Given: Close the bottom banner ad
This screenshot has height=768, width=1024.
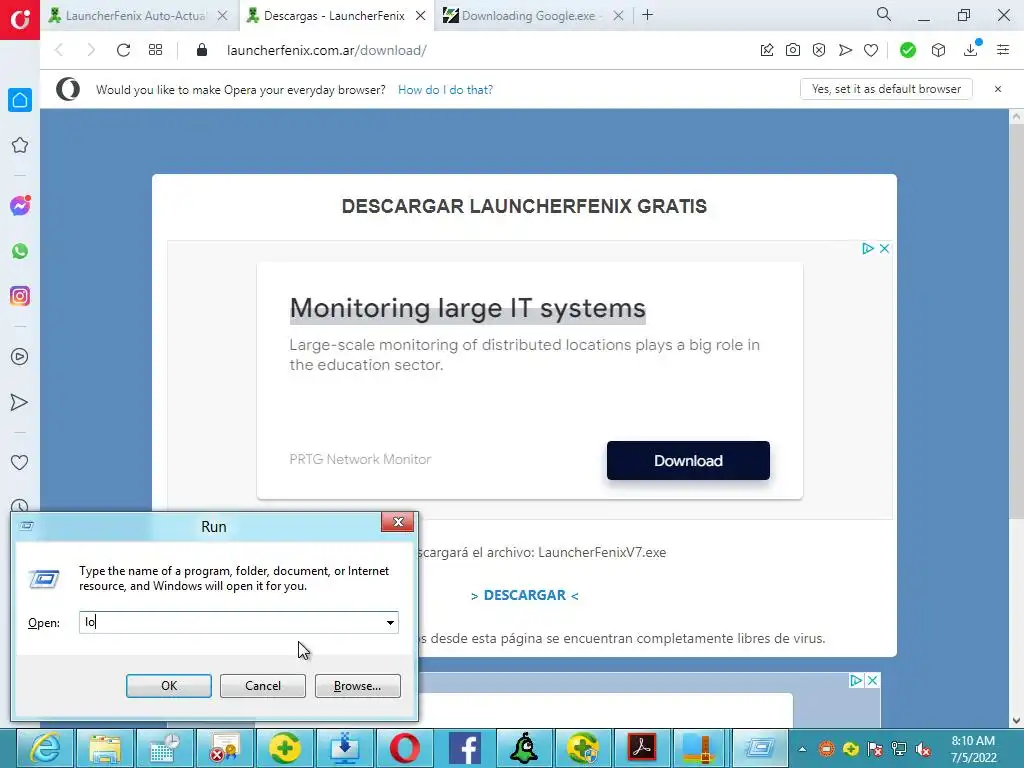Looking at the screenshot, I should coord(872,680).
